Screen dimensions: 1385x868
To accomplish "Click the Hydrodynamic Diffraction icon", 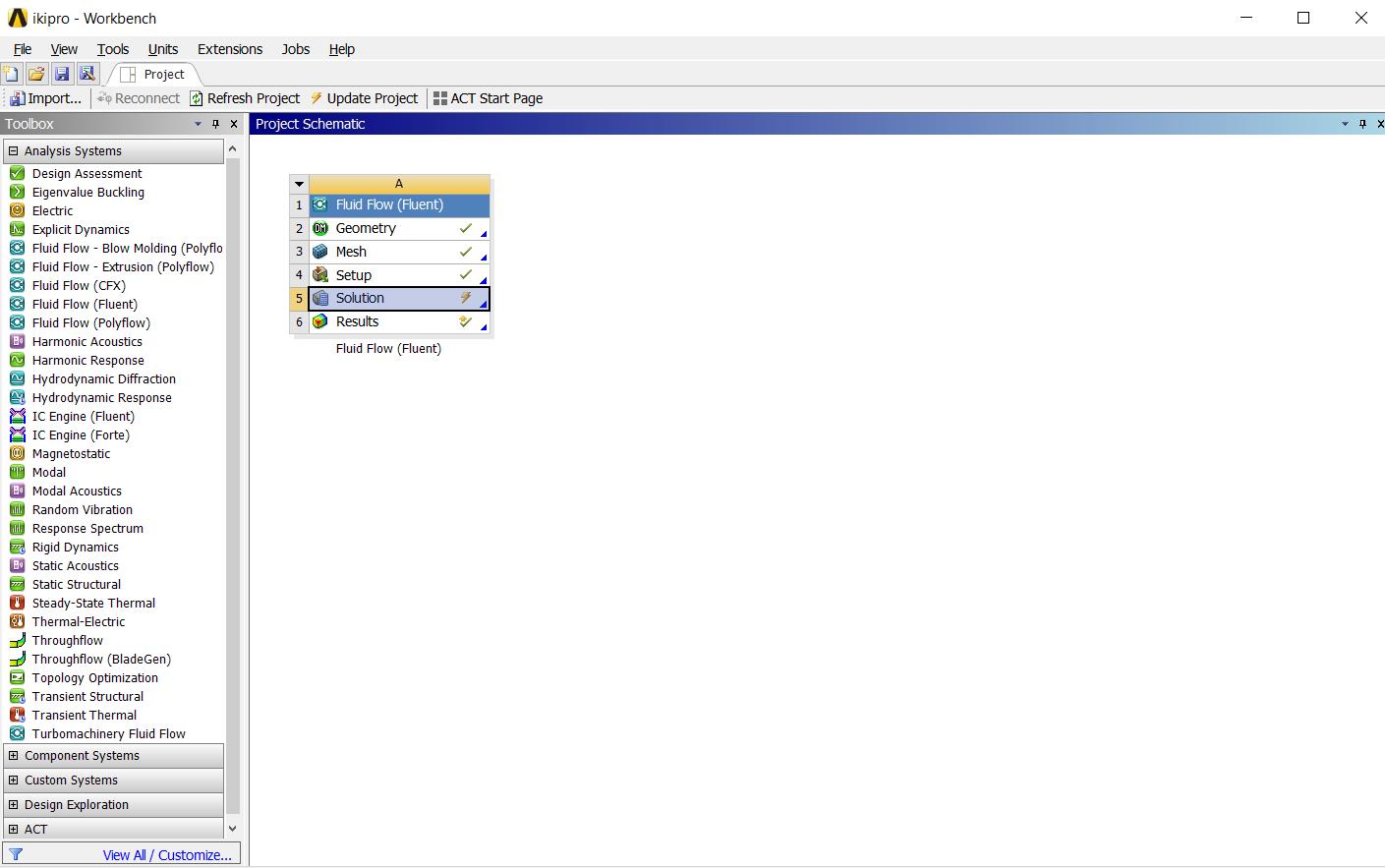I will click(x=17, y=378).
